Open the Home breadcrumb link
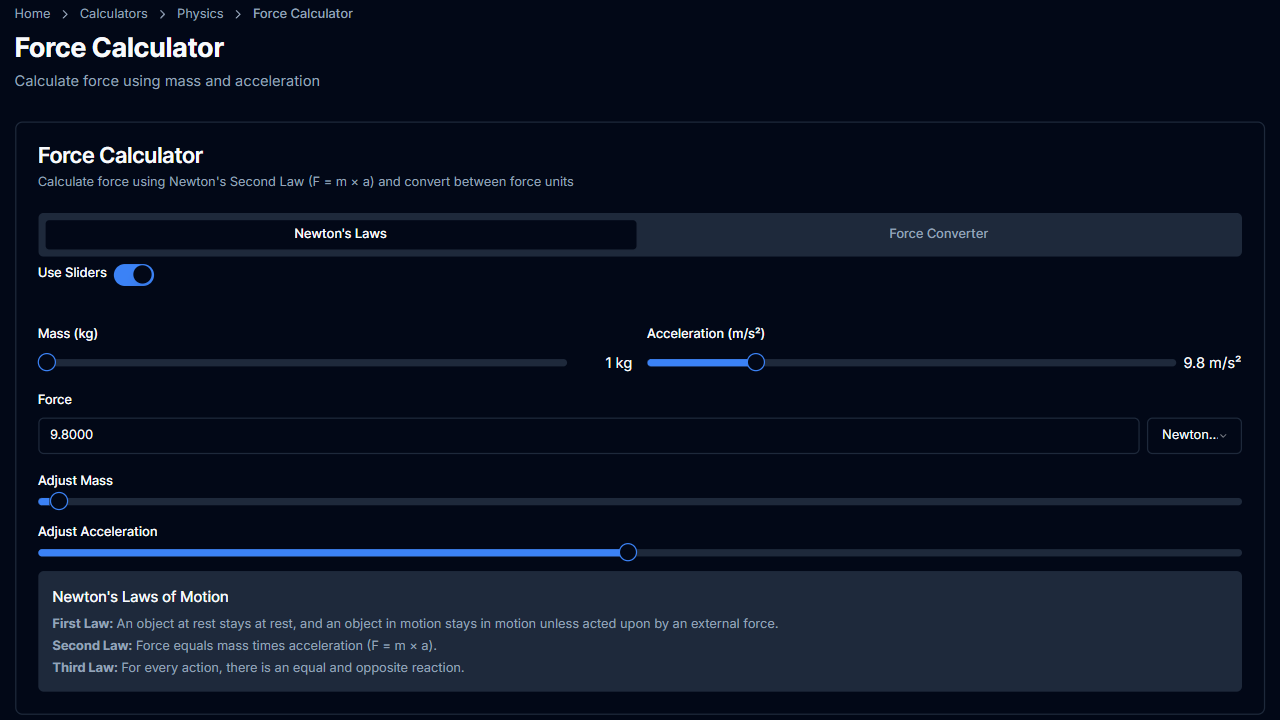 tap(31, 13)
